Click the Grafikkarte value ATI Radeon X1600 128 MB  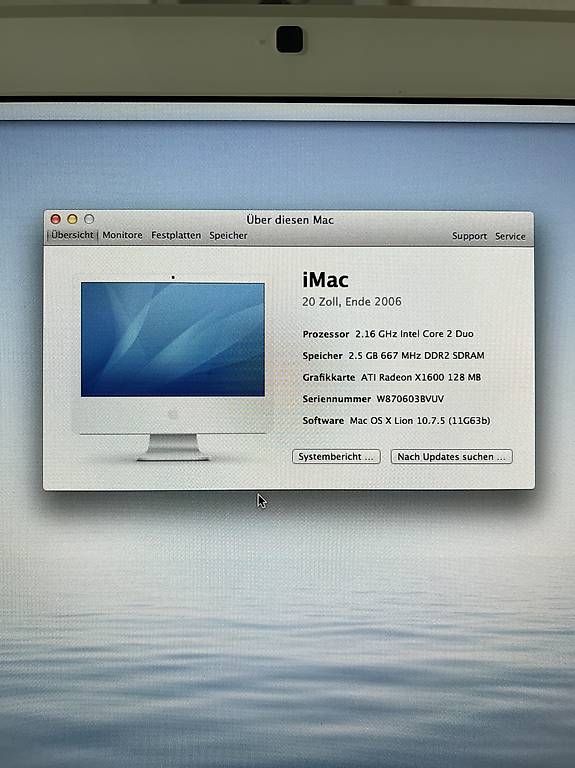pyautogui.click(x=421, y=377)
